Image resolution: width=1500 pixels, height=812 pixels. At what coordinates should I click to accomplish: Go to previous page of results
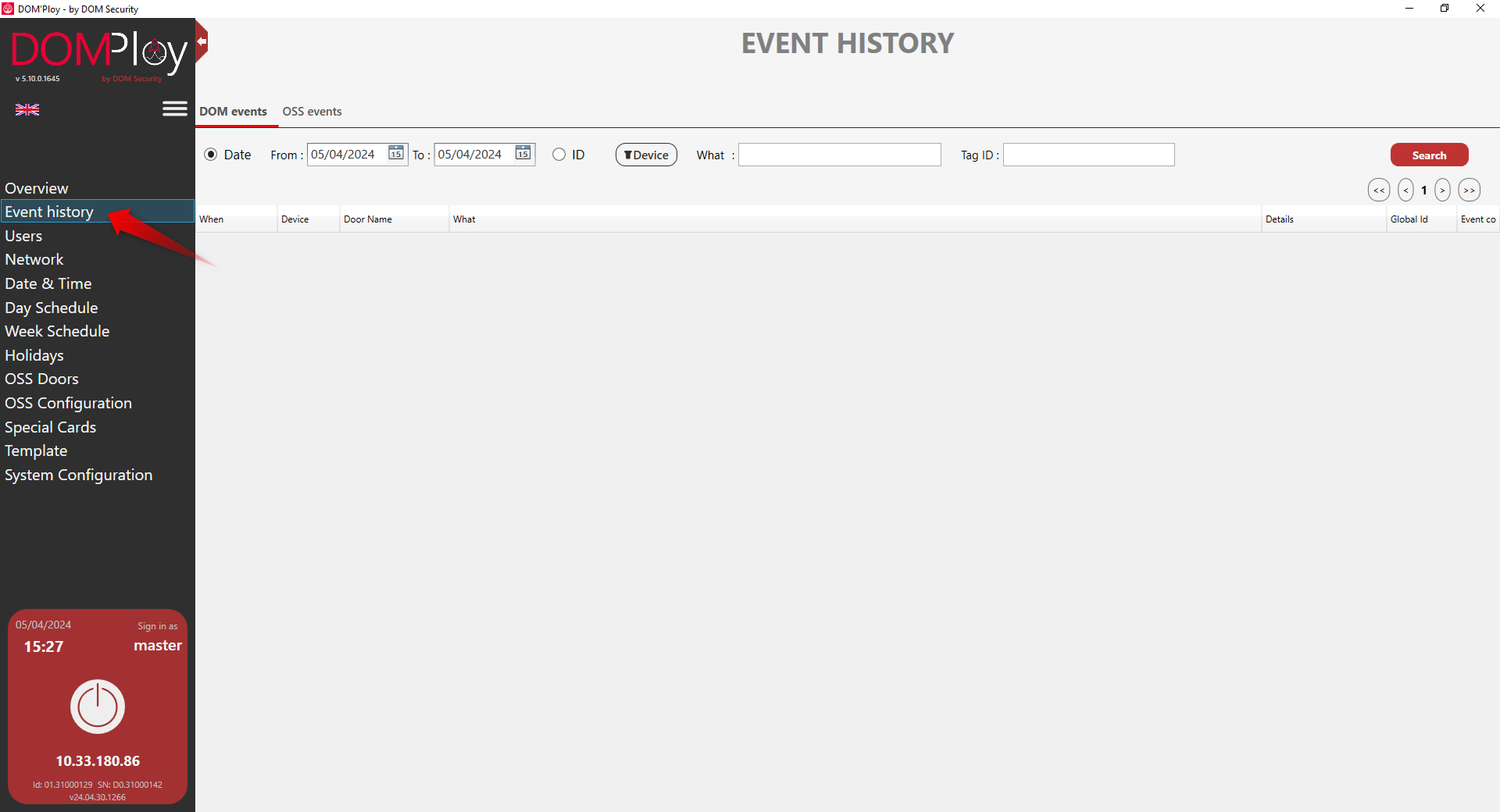pos(1405,190)
